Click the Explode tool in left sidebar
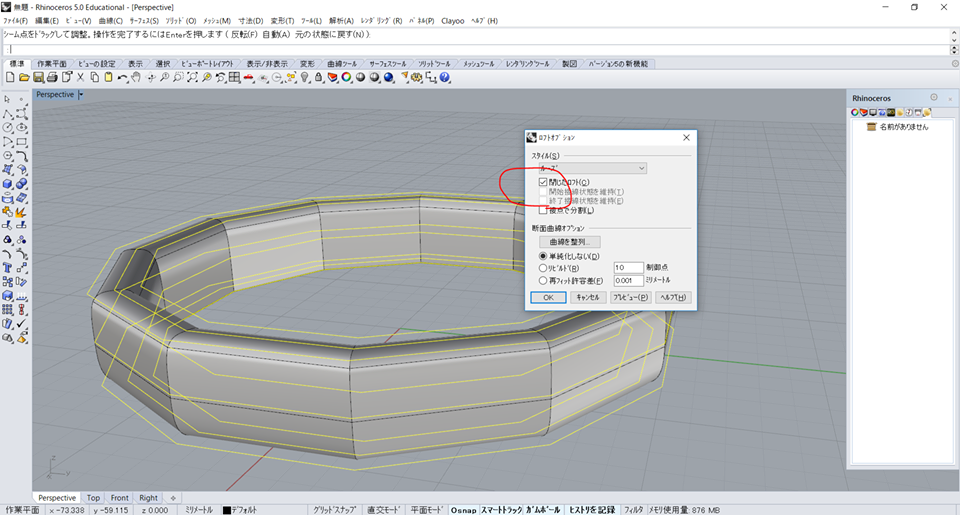The height and width of the screenshot is (515, 960). (x=21, y=212)
